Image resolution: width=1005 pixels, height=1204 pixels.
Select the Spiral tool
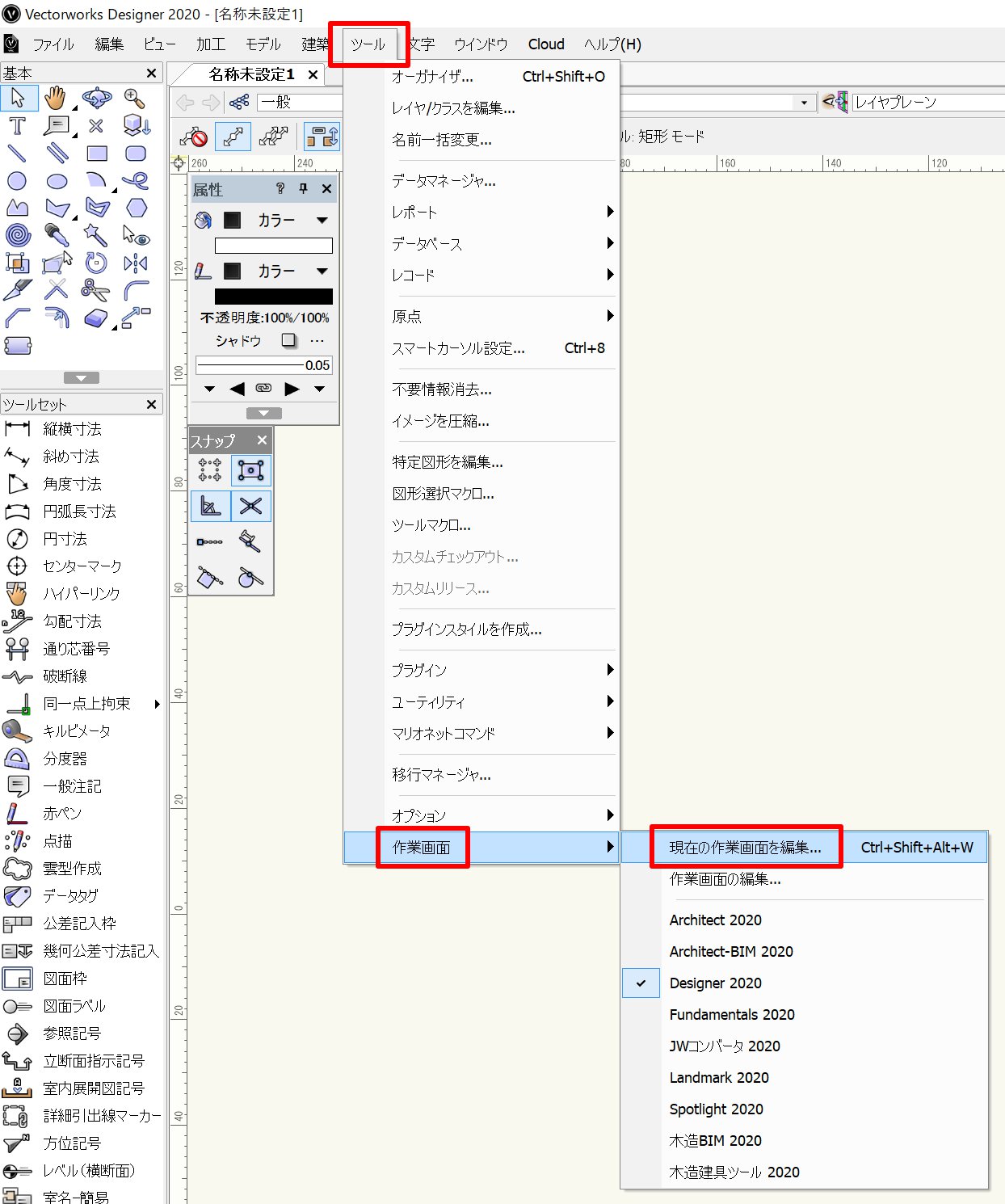pos(17,235)
